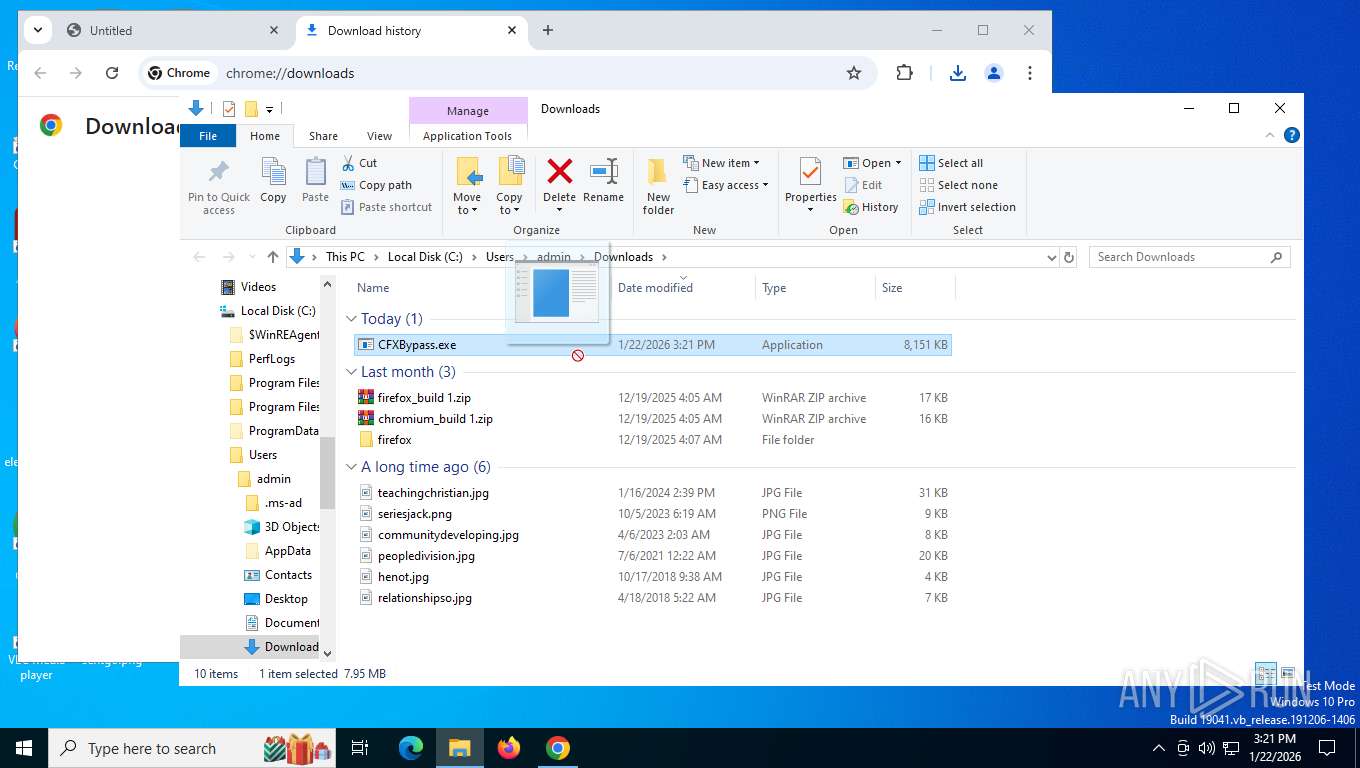Switch to the Share ribbon tab
1360x768 pixels.
pos(323,136)
